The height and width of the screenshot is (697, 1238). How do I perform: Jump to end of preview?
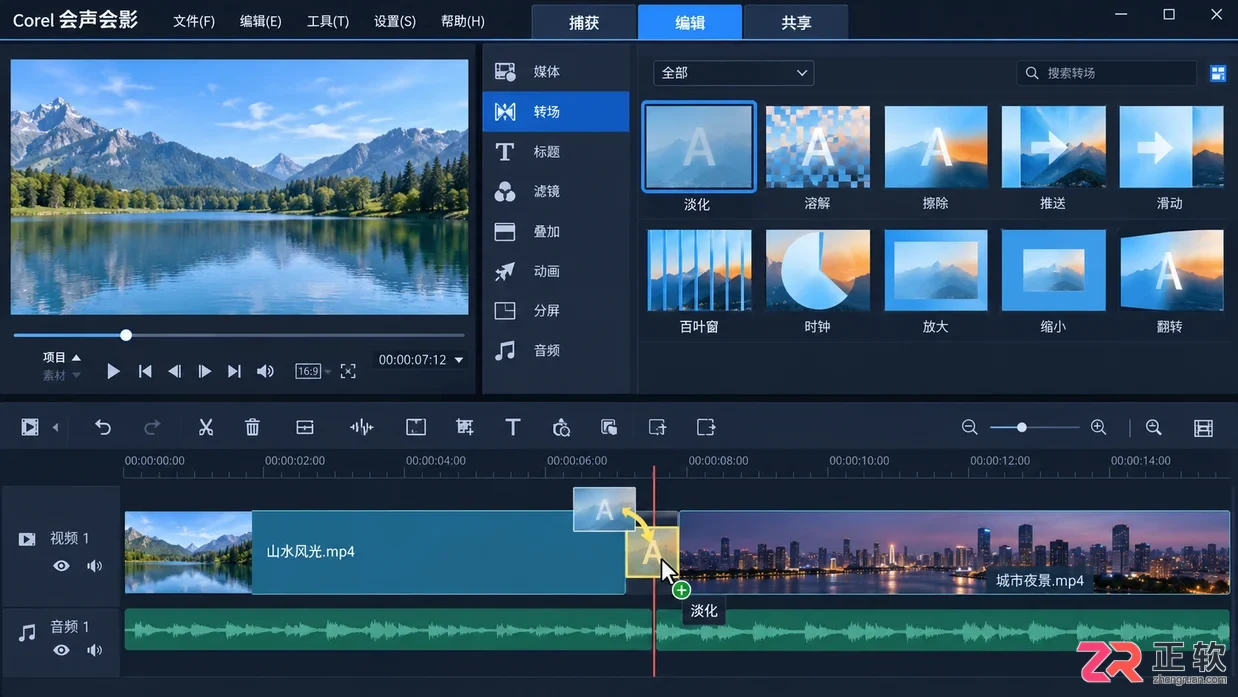pyautogui.click(x=234, y=371)
